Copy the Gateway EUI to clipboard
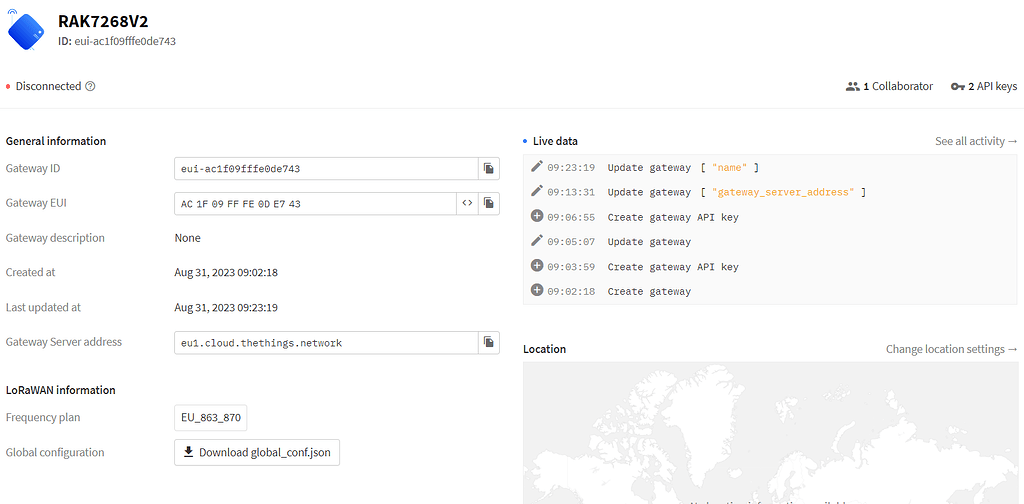 489,204
